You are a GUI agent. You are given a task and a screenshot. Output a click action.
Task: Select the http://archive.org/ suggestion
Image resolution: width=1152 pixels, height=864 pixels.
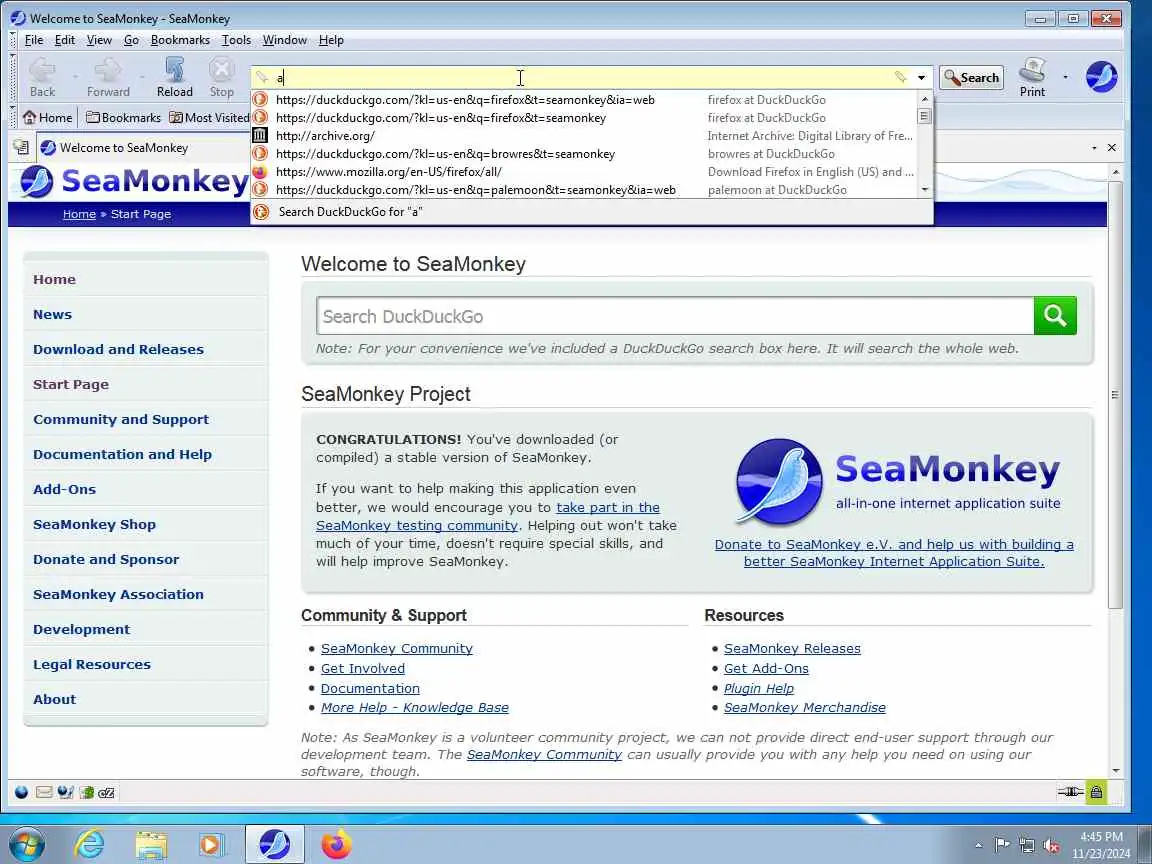click(x=584, y=136)
